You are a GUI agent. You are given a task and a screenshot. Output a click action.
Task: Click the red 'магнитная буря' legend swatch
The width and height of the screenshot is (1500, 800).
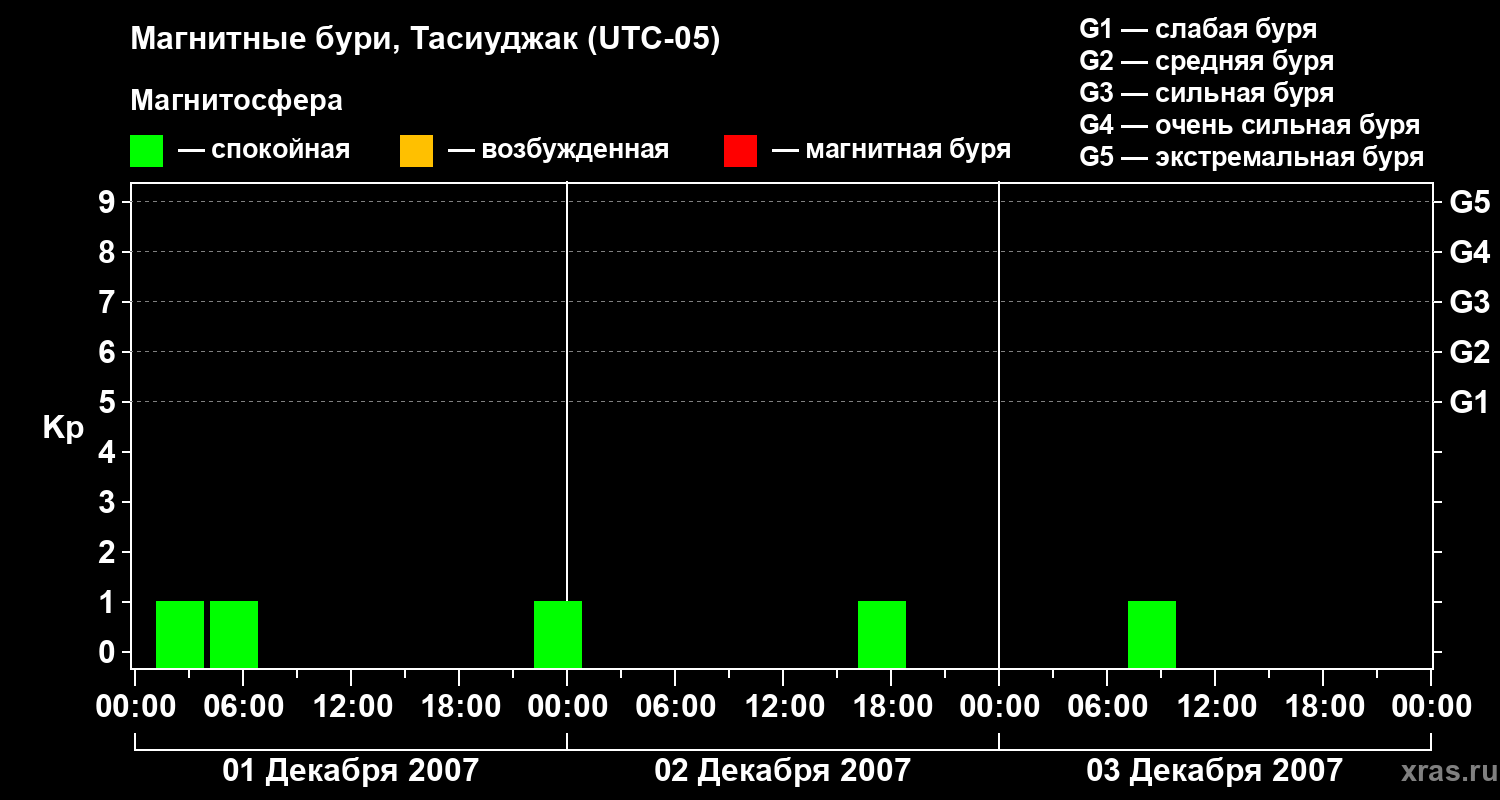point(740,151)
